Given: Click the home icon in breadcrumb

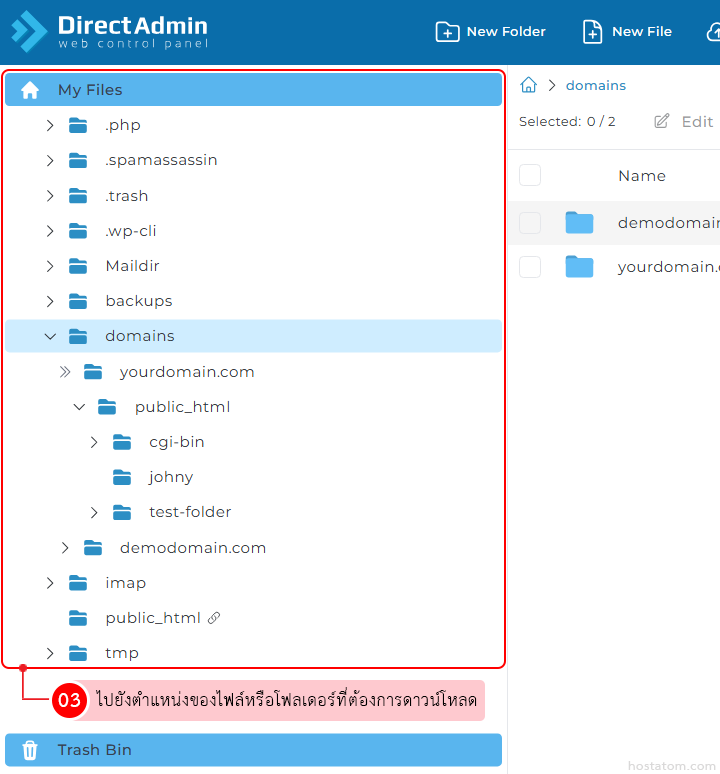Looking at the screenshot, I should pos(529,86).
